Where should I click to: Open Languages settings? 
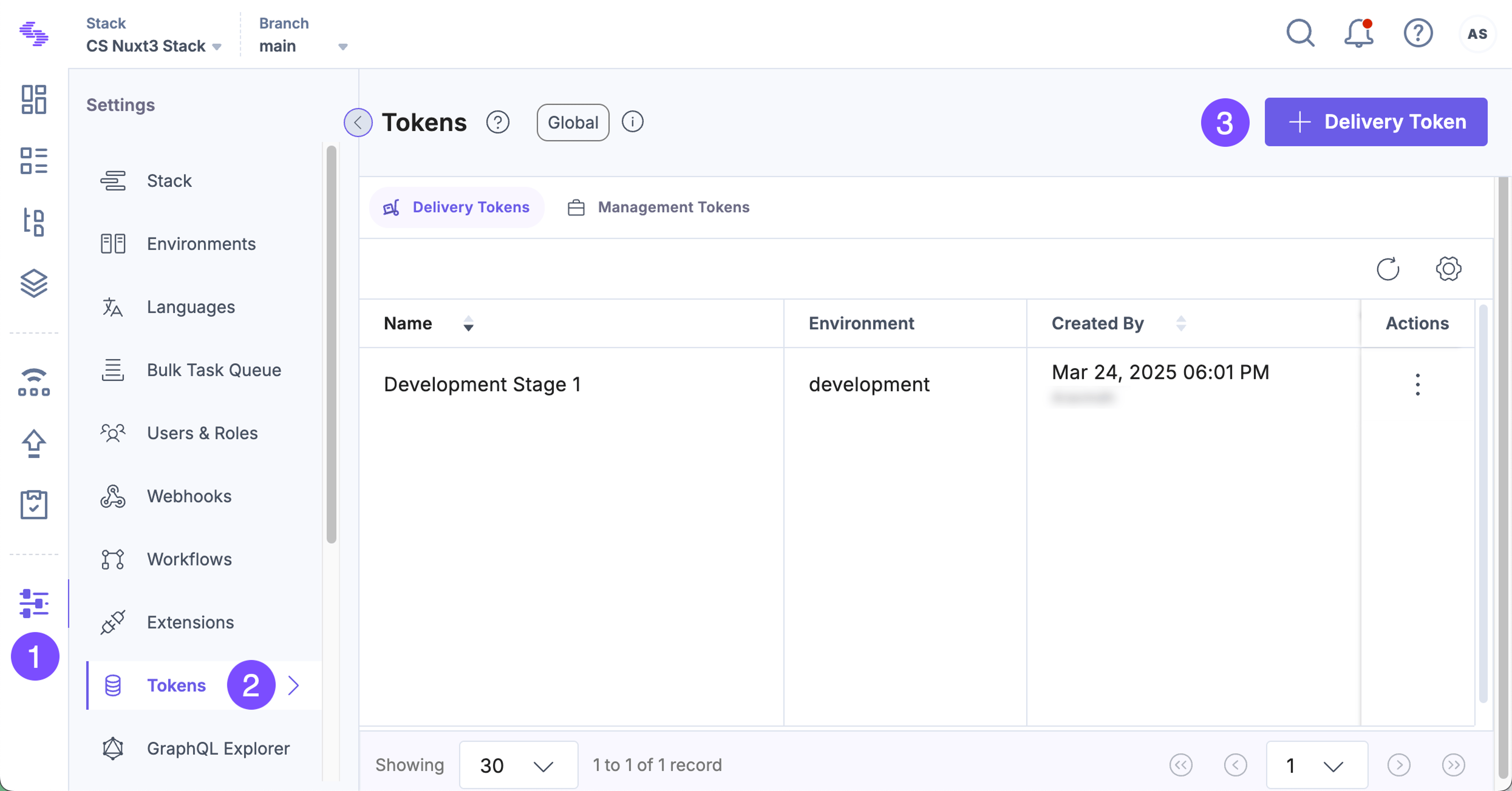tap(204, 307)
